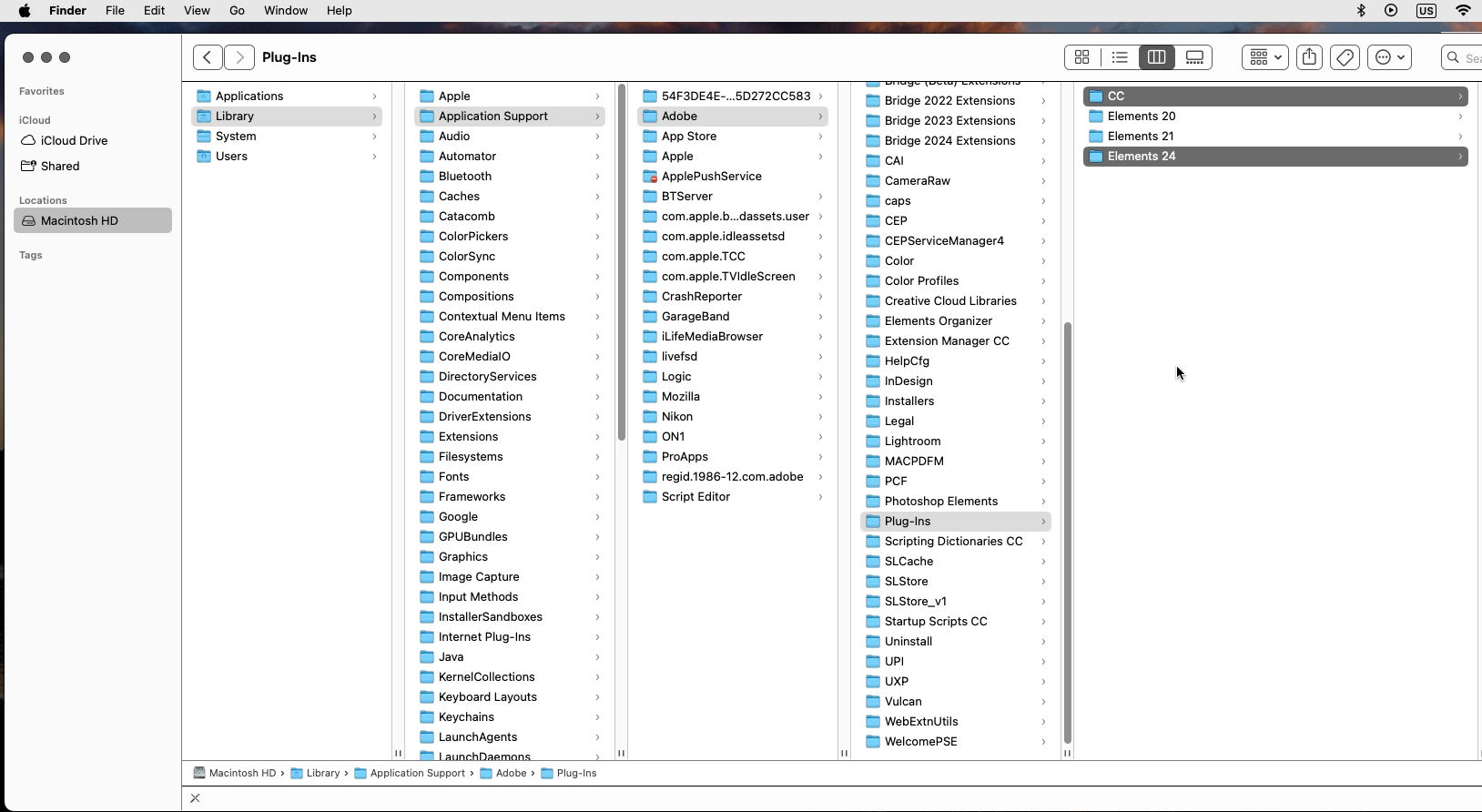Click the GarageBand folder icon
The image size is (1482, 812).
[x=650, y=316]
